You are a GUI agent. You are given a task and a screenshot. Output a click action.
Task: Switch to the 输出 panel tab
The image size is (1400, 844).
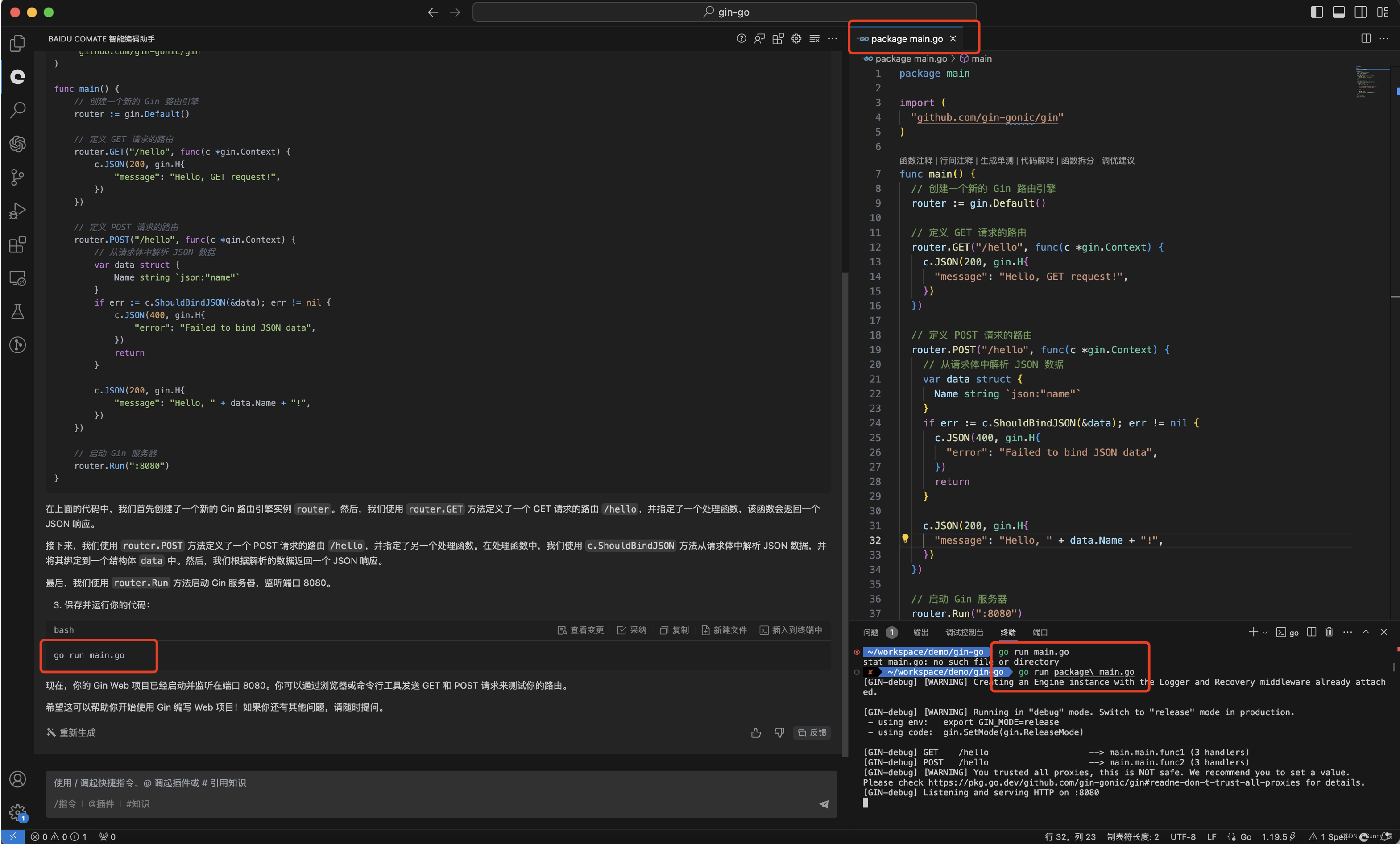click(x=920, y=632)
